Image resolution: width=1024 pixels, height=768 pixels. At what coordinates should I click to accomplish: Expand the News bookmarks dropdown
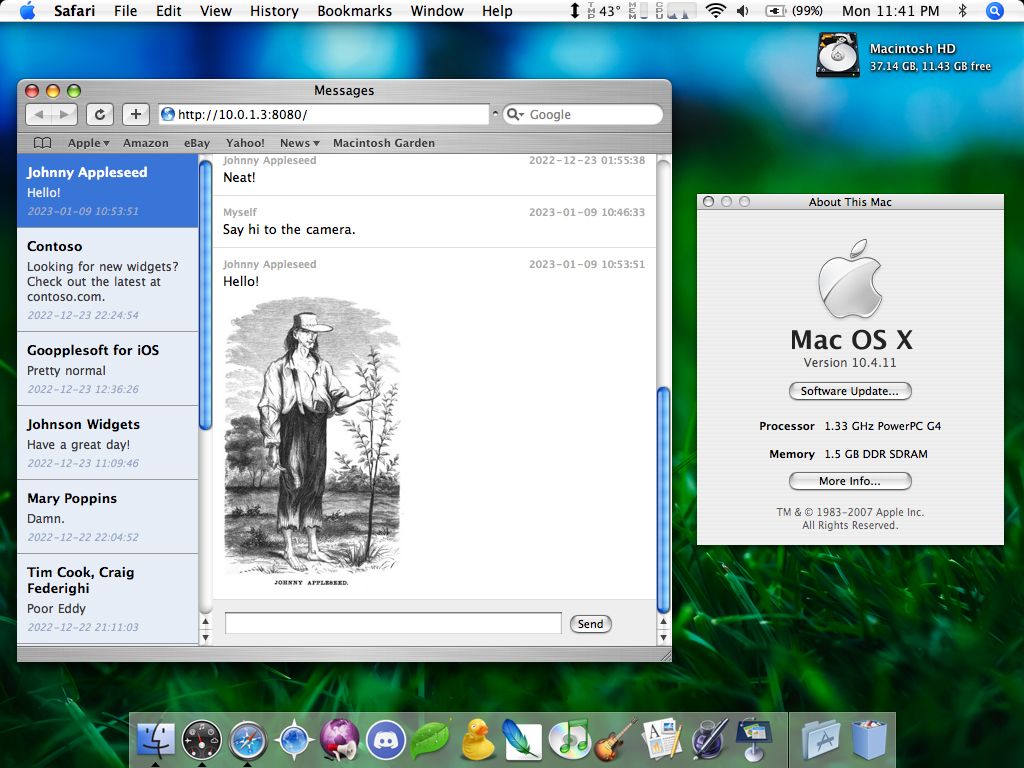click(x=299, y=143)
